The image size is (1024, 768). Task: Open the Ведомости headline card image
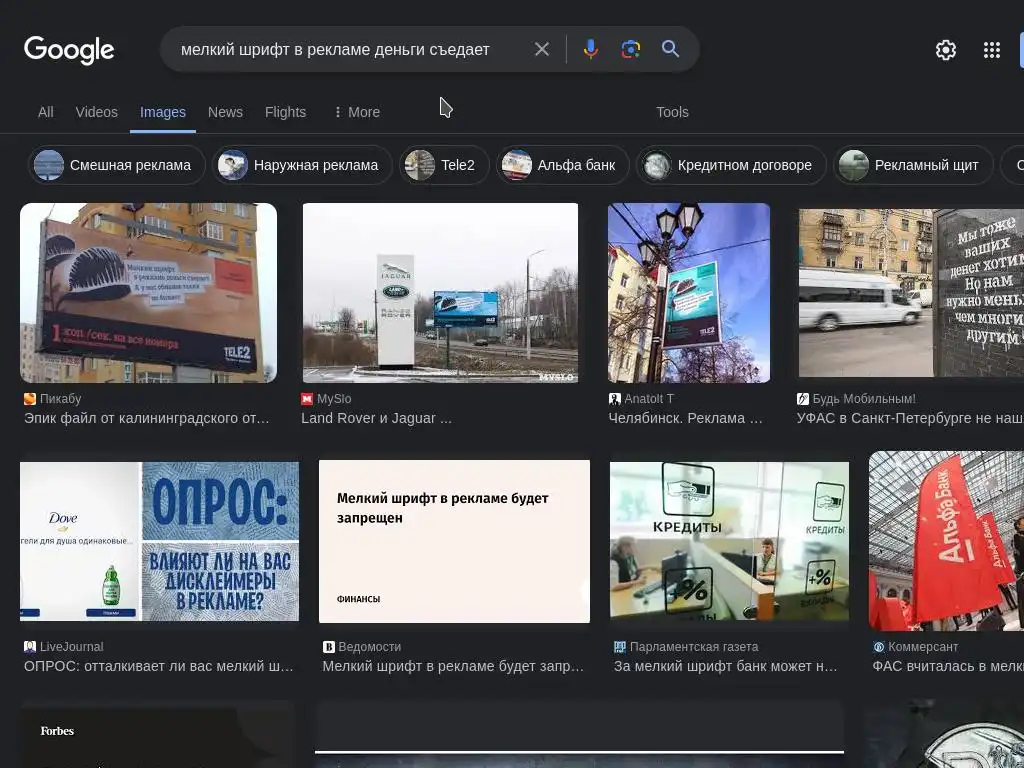454,541
